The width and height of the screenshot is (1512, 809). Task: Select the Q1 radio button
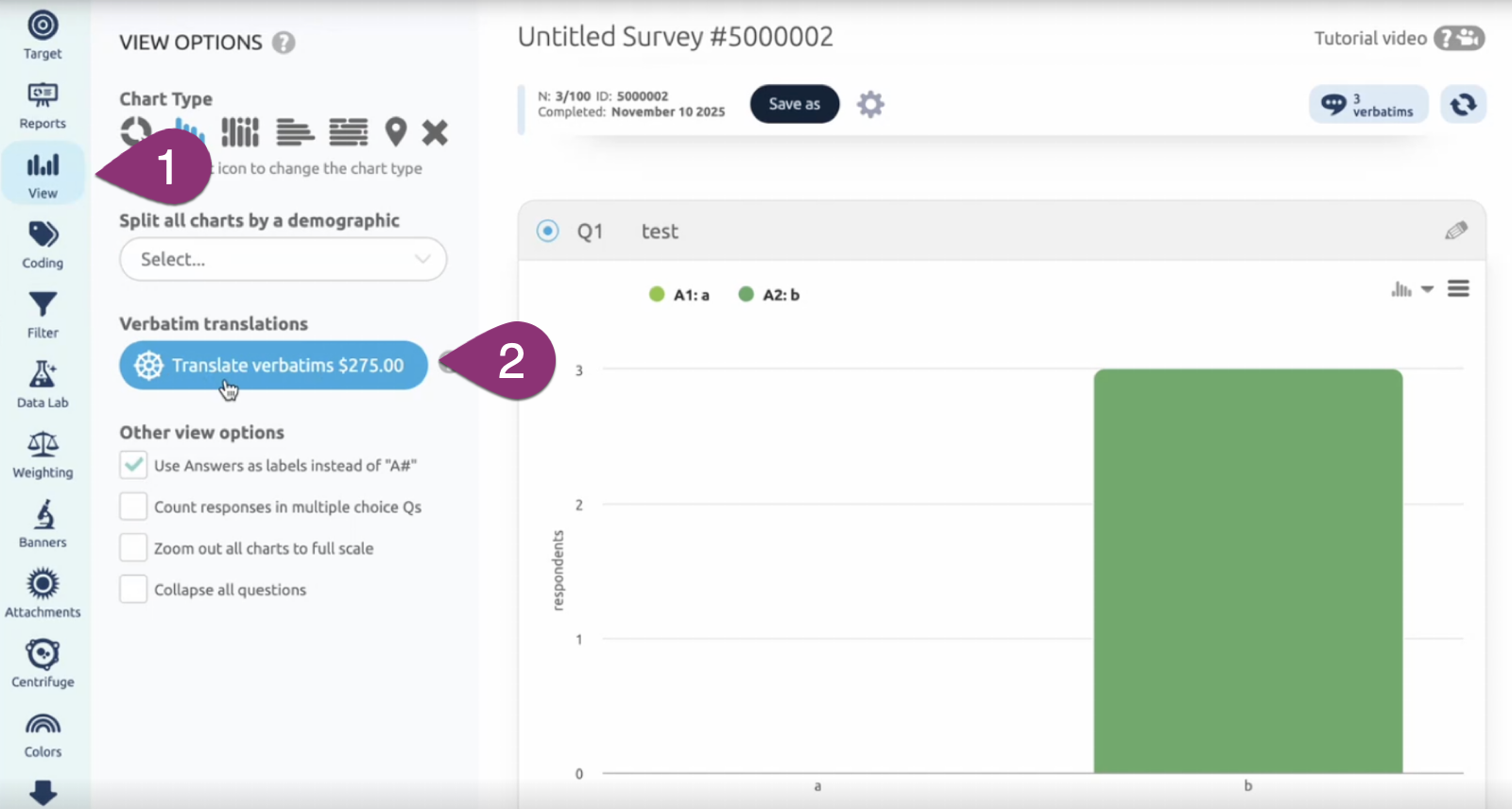click(548, 231)
